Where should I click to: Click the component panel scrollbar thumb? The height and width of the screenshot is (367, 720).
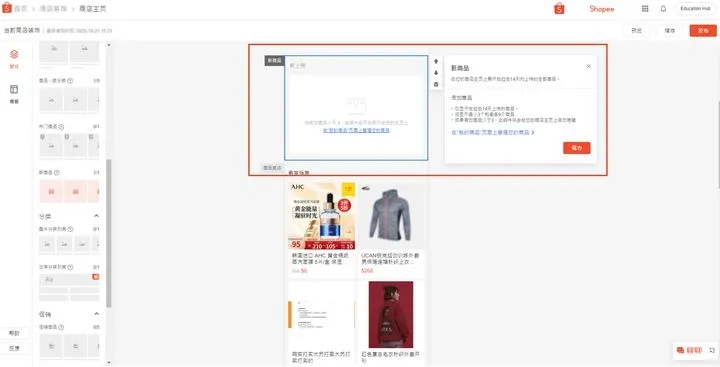tap(109, 233)
